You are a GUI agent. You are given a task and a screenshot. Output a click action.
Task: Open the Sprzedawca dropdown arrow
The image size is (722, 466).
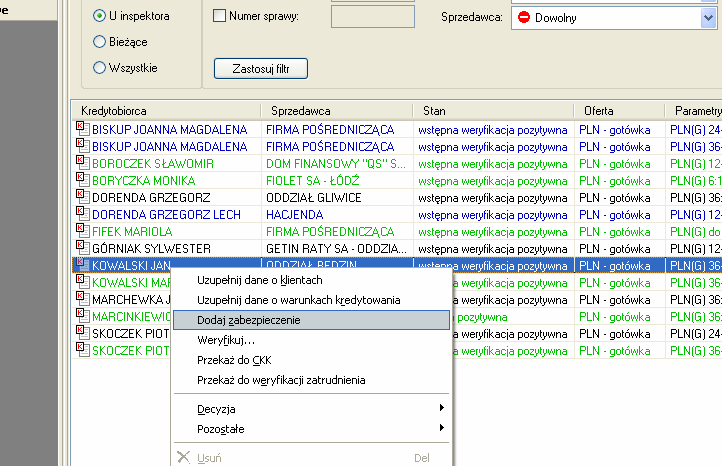(x=708, y=18)
